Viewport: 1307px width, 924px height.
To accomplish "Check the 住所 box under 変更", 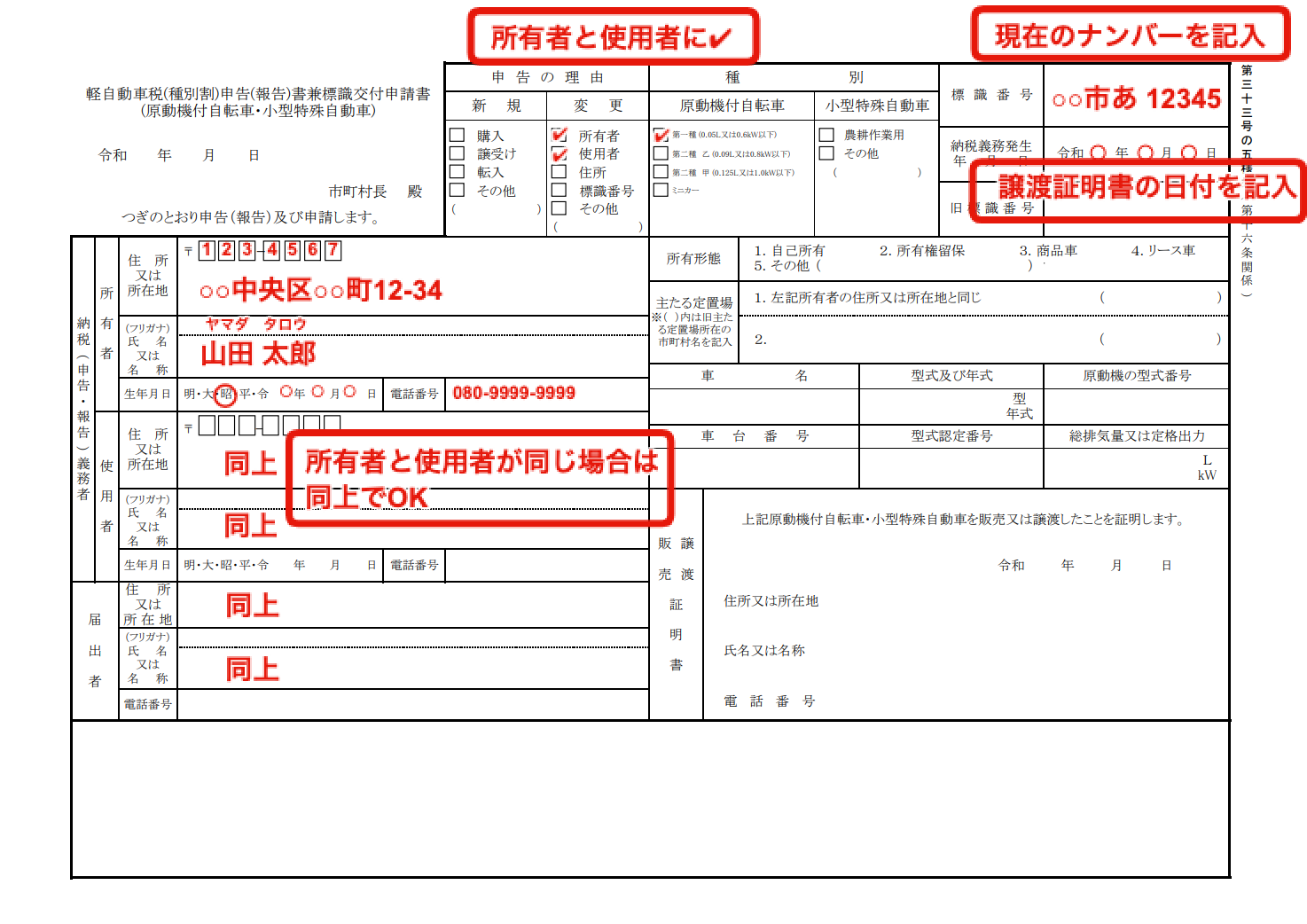I will pos(560,171).
